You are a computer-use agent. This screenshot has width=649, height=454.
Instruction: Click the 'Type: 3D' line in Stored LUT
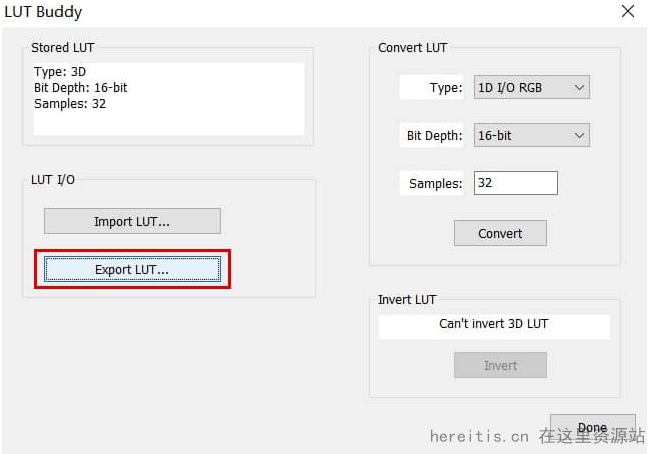tap(60, 72)
